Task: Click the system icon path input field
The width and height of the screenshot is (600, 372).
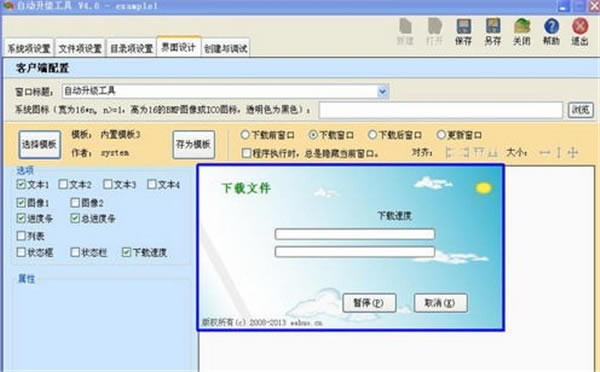Action: pyautogui.click(x=441, y=110)
